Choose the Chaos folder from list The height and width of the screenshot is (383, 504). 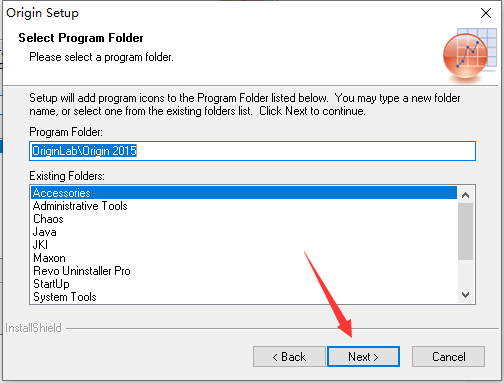244,219
